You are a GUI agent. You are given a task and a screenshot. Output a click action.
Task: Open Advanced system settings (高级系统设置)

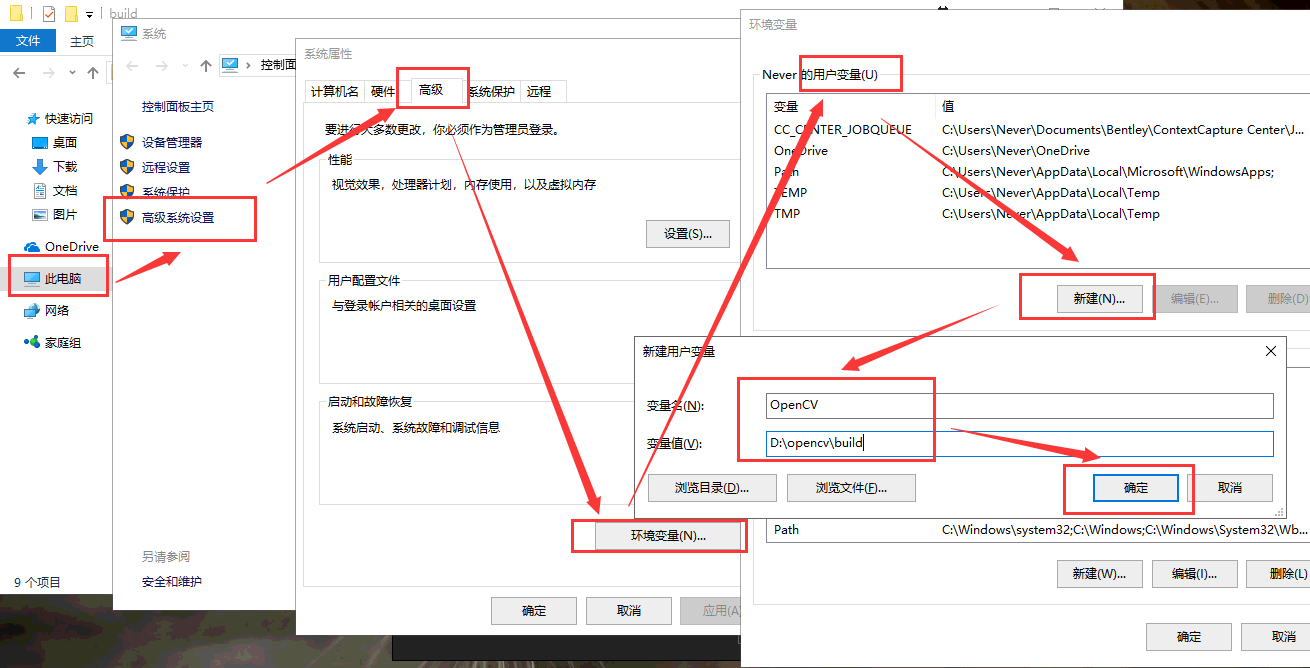178,218
